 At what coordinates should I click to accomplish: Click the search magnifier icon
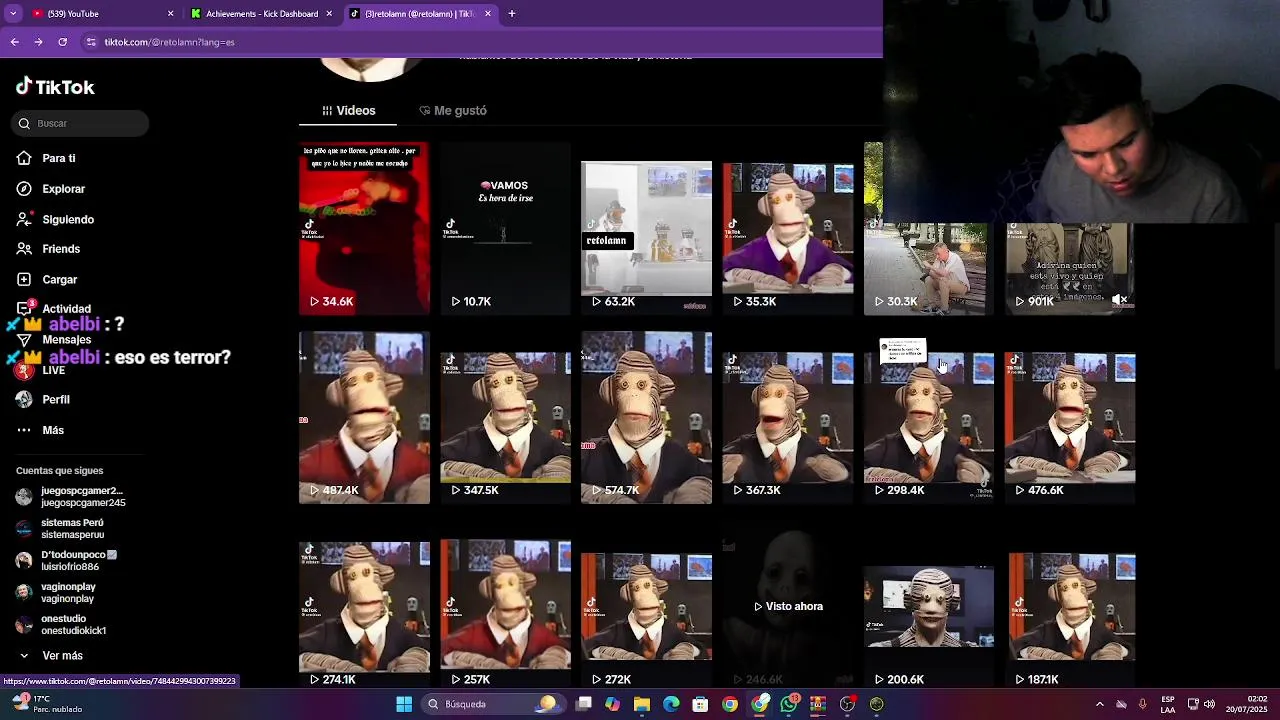pyautogui.click(x=24, y=123)
